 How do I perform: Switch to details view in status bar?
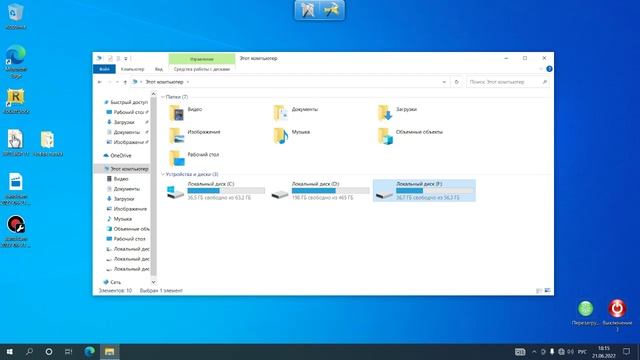point(539,291)
